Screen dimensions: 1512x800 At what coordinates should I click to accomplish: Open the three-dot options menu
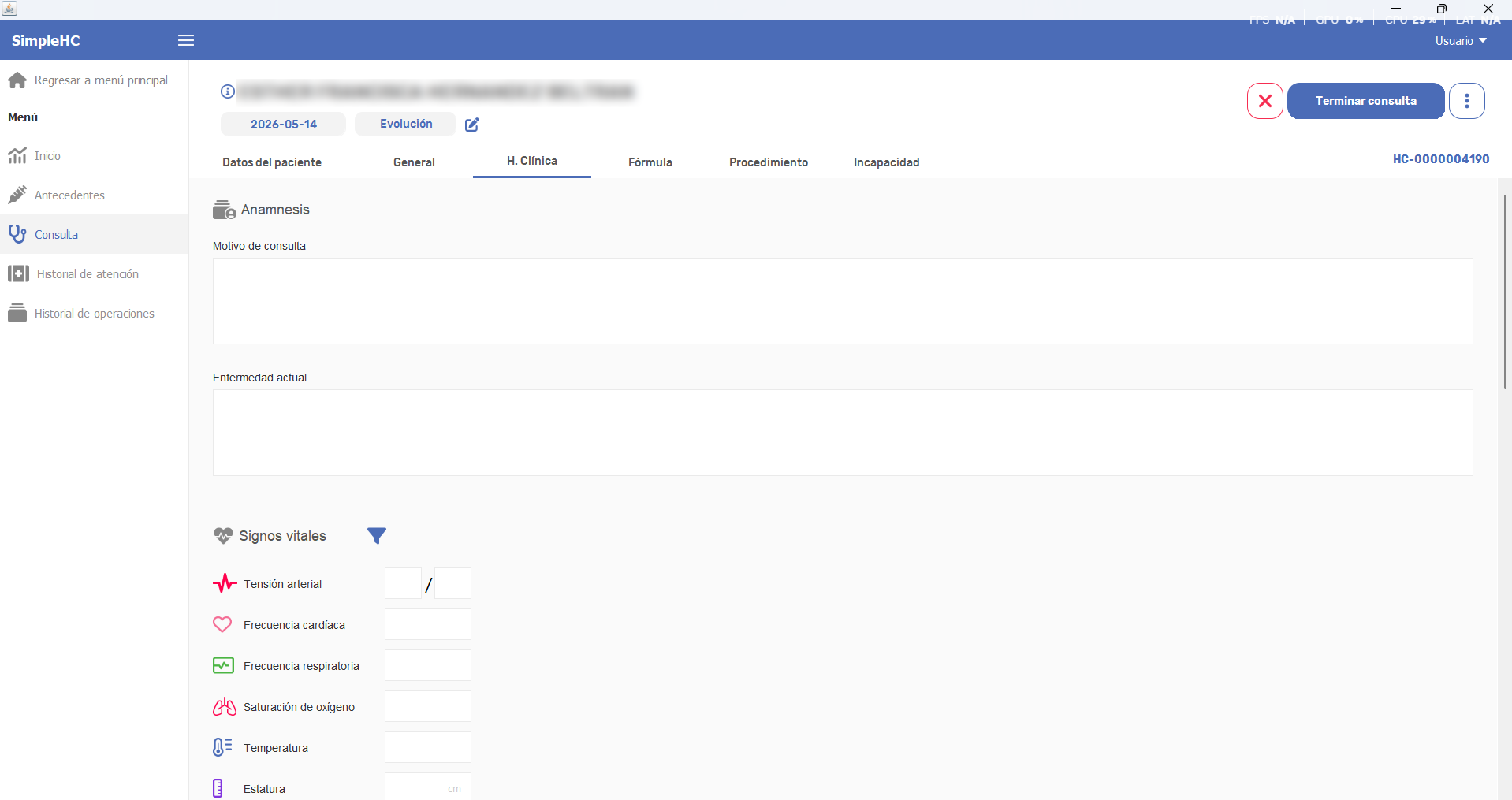1467,101
